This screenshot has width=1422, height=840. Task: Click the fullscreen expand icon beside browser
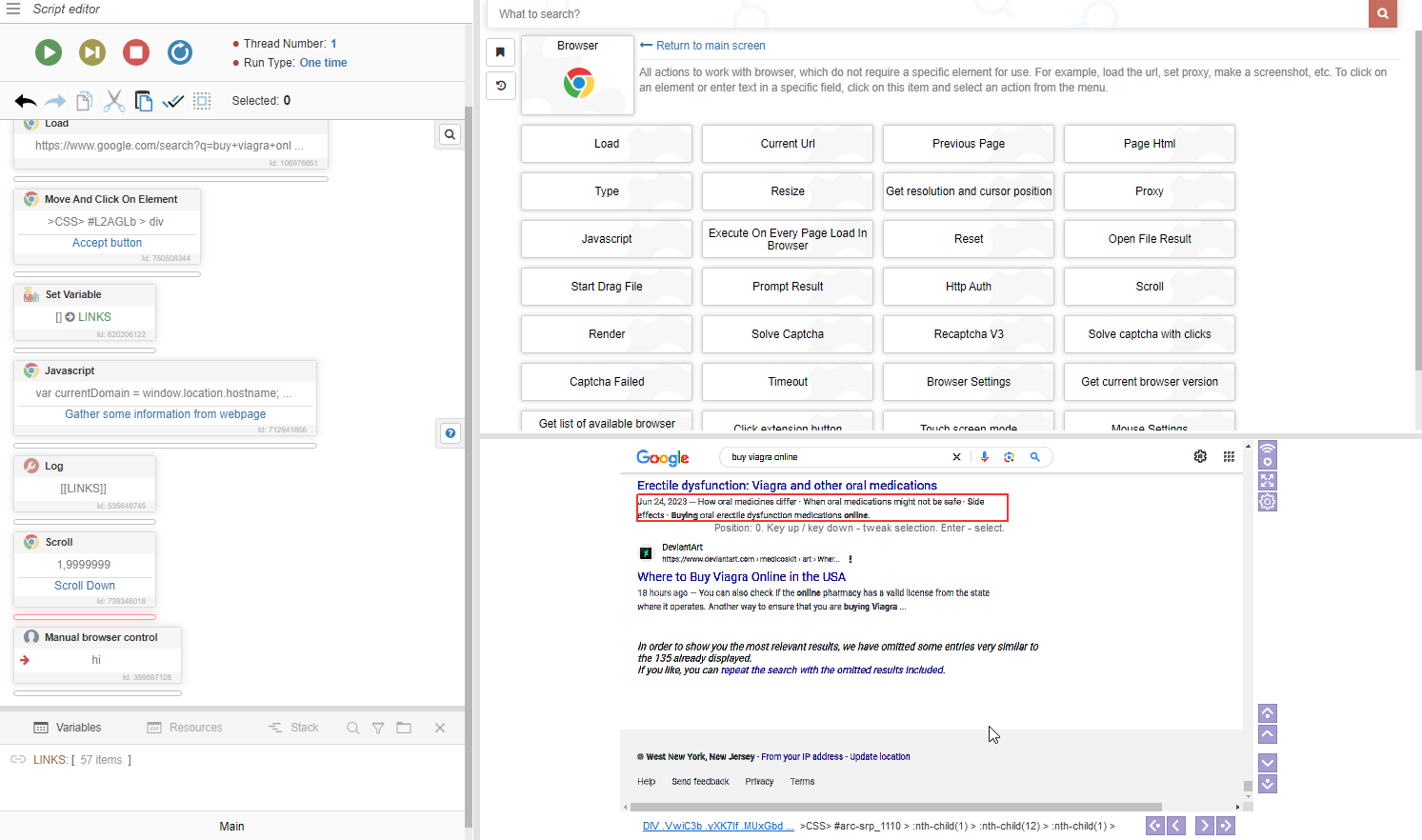(x=1267, y=481)
